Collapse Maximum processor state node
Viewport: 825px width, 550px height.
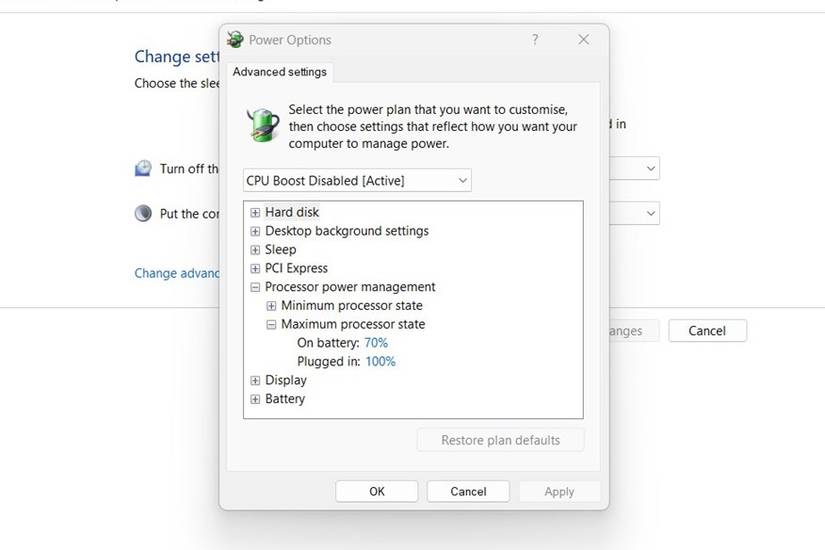[271, 325]
